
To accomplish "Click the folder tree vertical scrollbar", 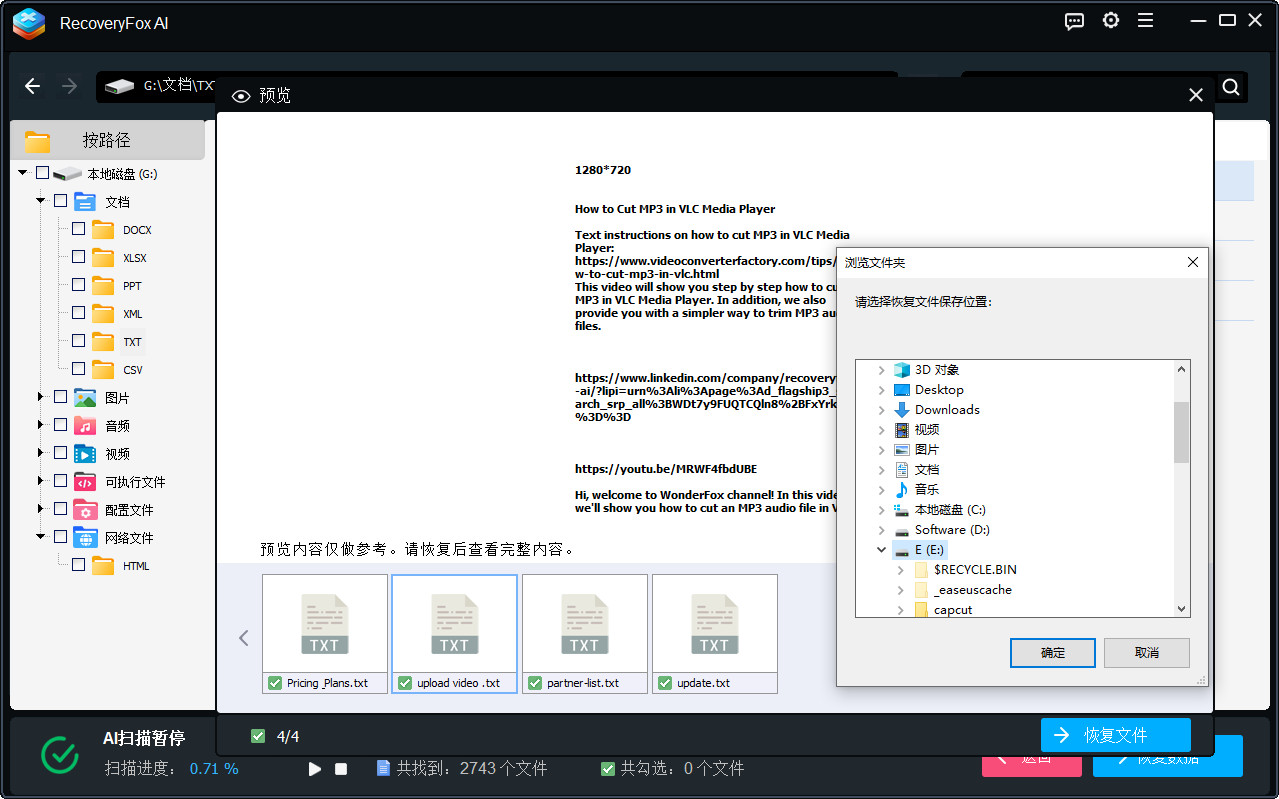I will point(1181,433).
